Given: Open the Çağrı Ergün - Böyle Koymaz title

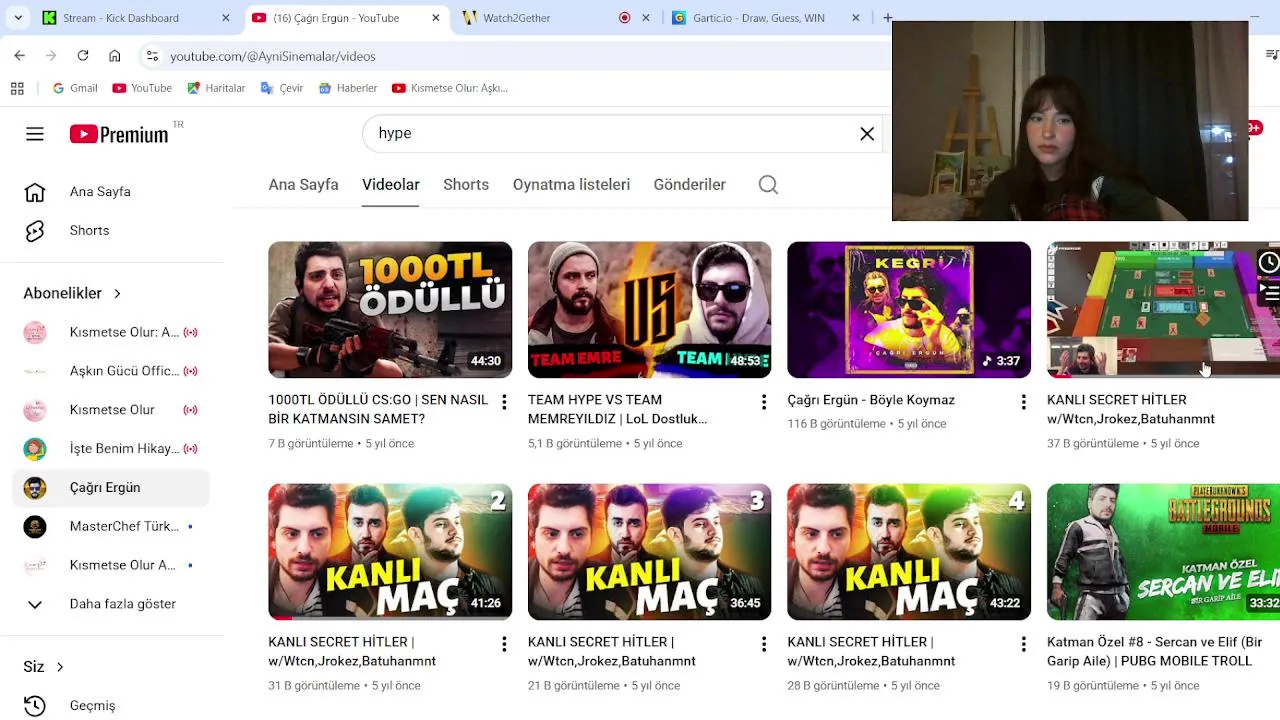Looking at the screenshot, I should pyautogui.click(x=871, y=400).
